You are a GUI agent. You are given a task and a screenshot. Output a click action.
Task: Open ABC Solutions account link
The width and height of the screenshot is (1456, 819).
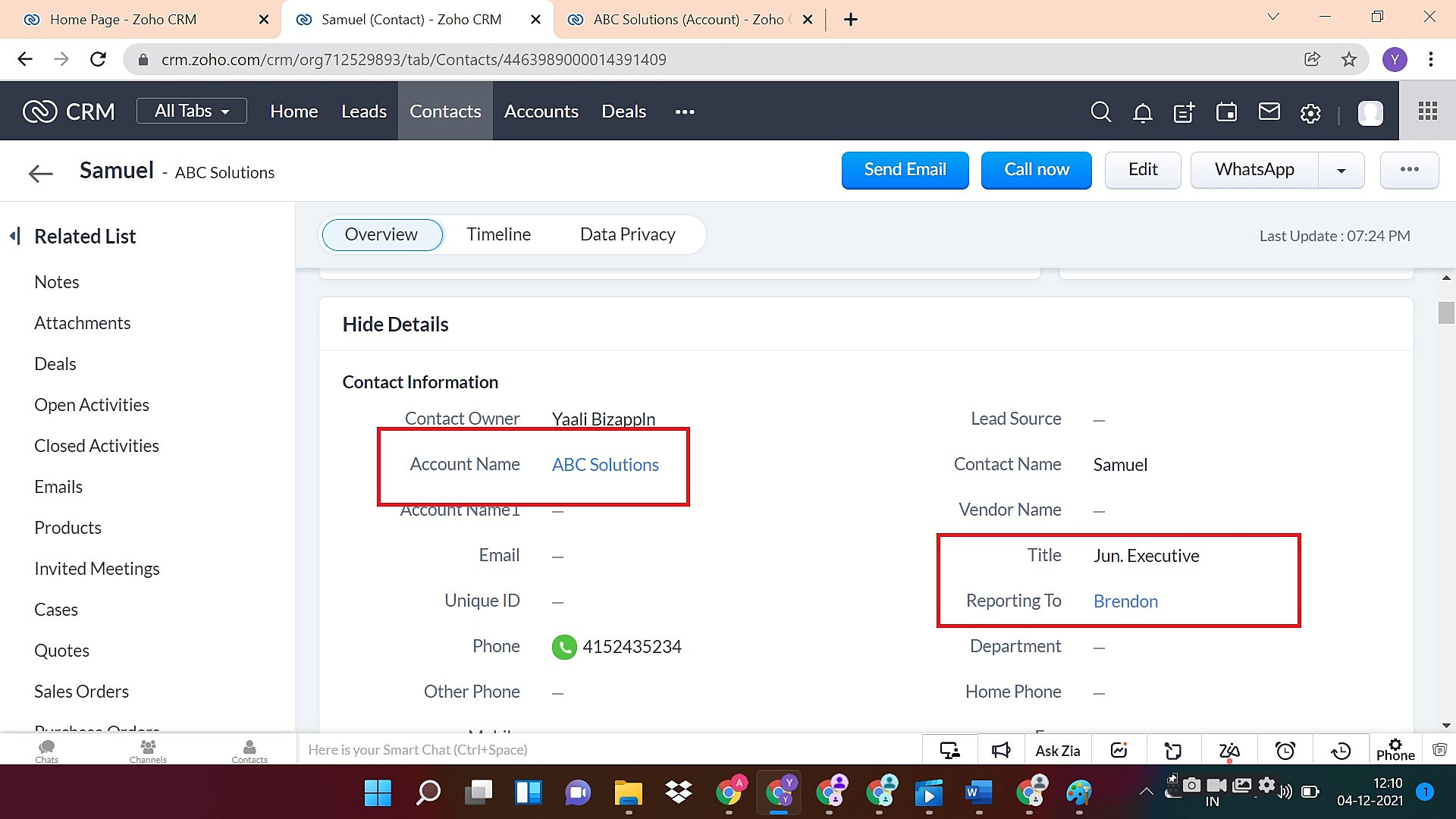coord(605,464)
